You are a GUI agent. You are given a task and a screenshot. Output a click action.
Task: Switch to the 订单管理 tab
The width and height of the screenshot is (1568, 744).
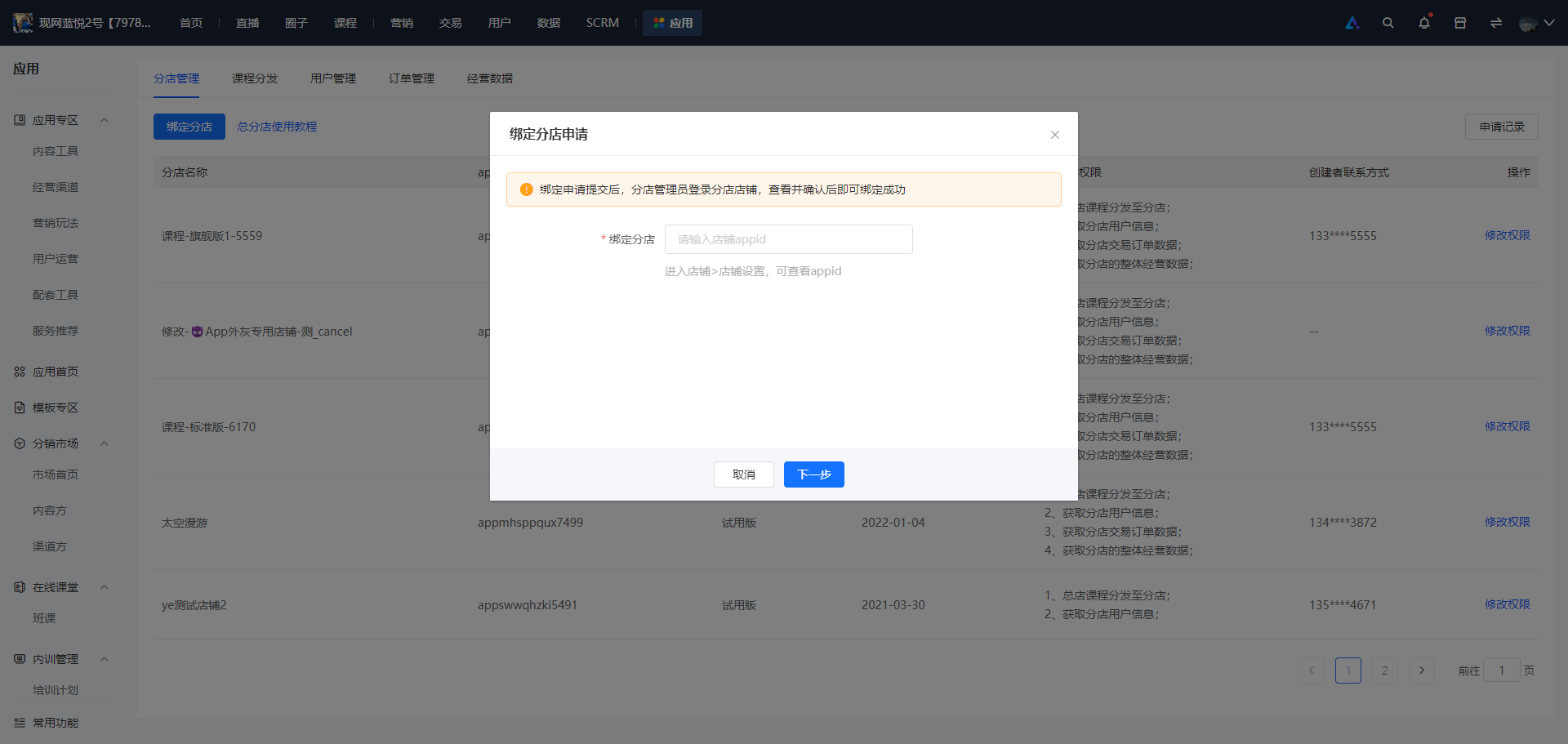pos(412,78)
